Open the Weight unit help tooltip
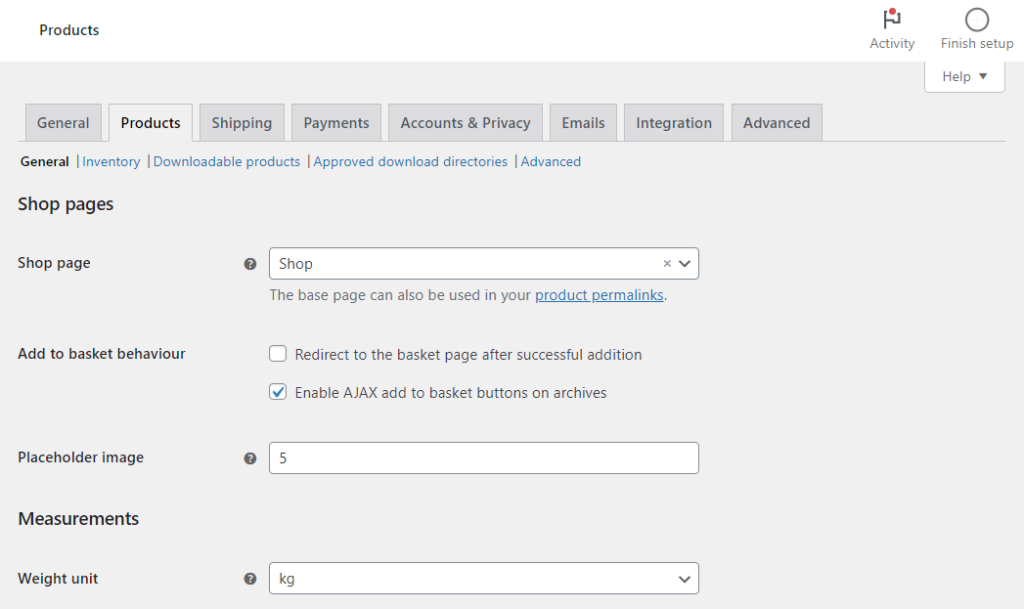The height and width of the screenshot is (609, 1024). click(x=249, y=578)
